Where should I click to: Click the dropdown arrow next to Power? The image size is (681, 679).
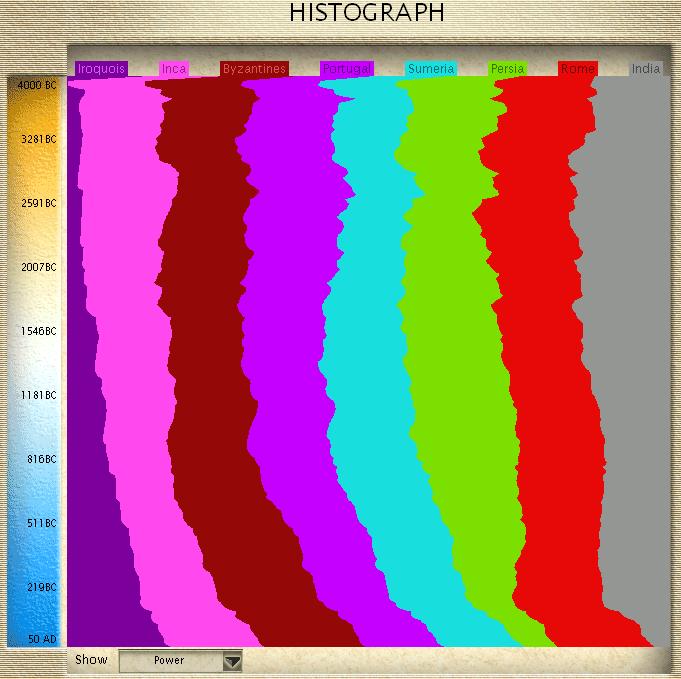232,661
